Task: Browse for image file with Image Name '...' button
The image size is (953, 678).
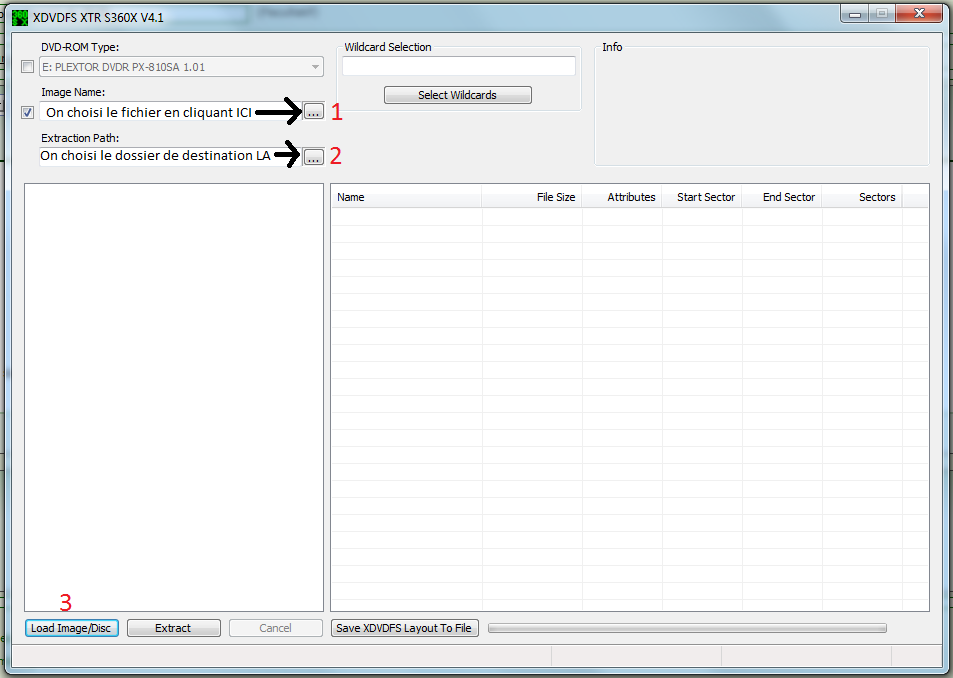Action: click(x=314, y=112)
